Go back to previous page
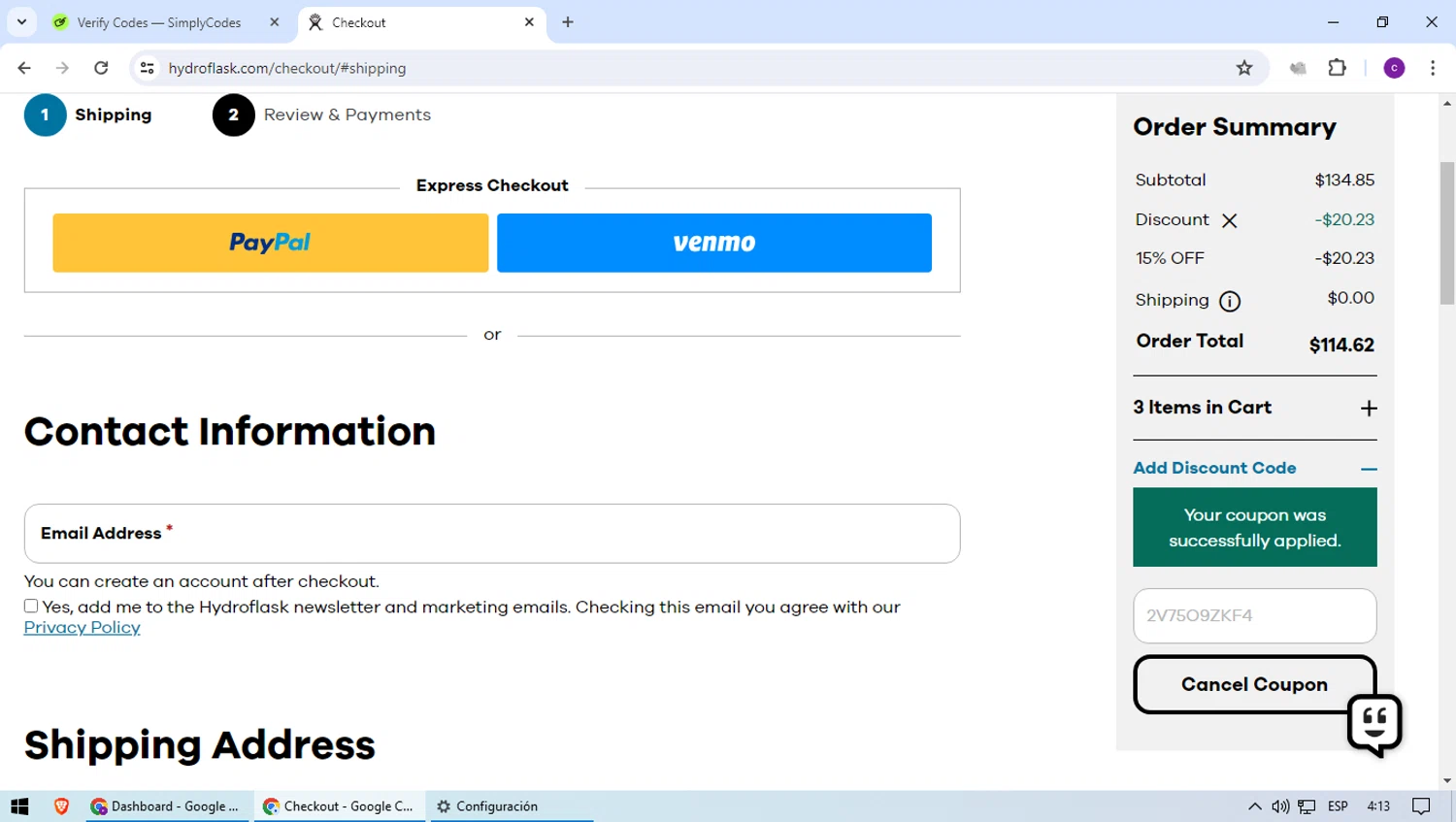The image size is (1456, 822). pyautogui.click(x=24, y=68)
